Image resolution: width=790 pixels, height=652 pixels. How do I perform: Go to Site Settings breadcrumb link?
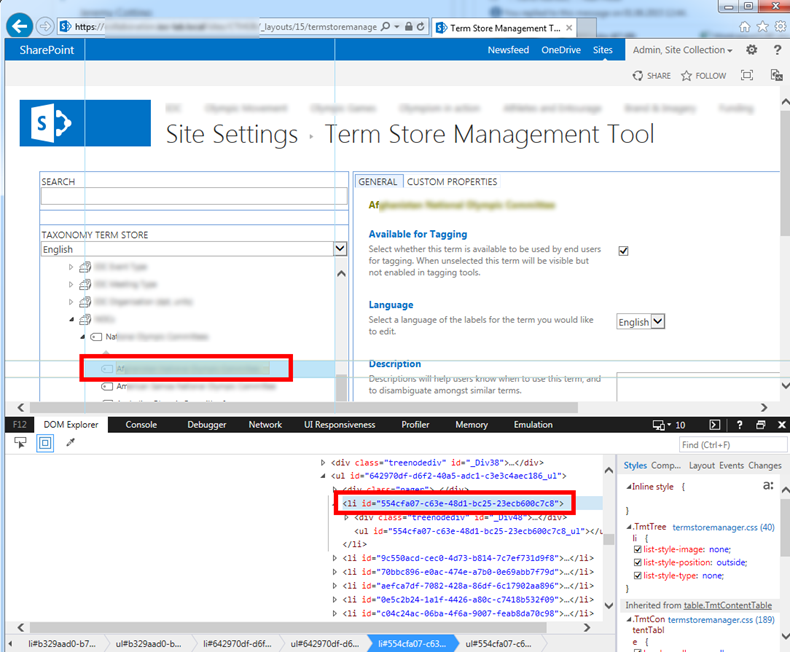point(232,135)
